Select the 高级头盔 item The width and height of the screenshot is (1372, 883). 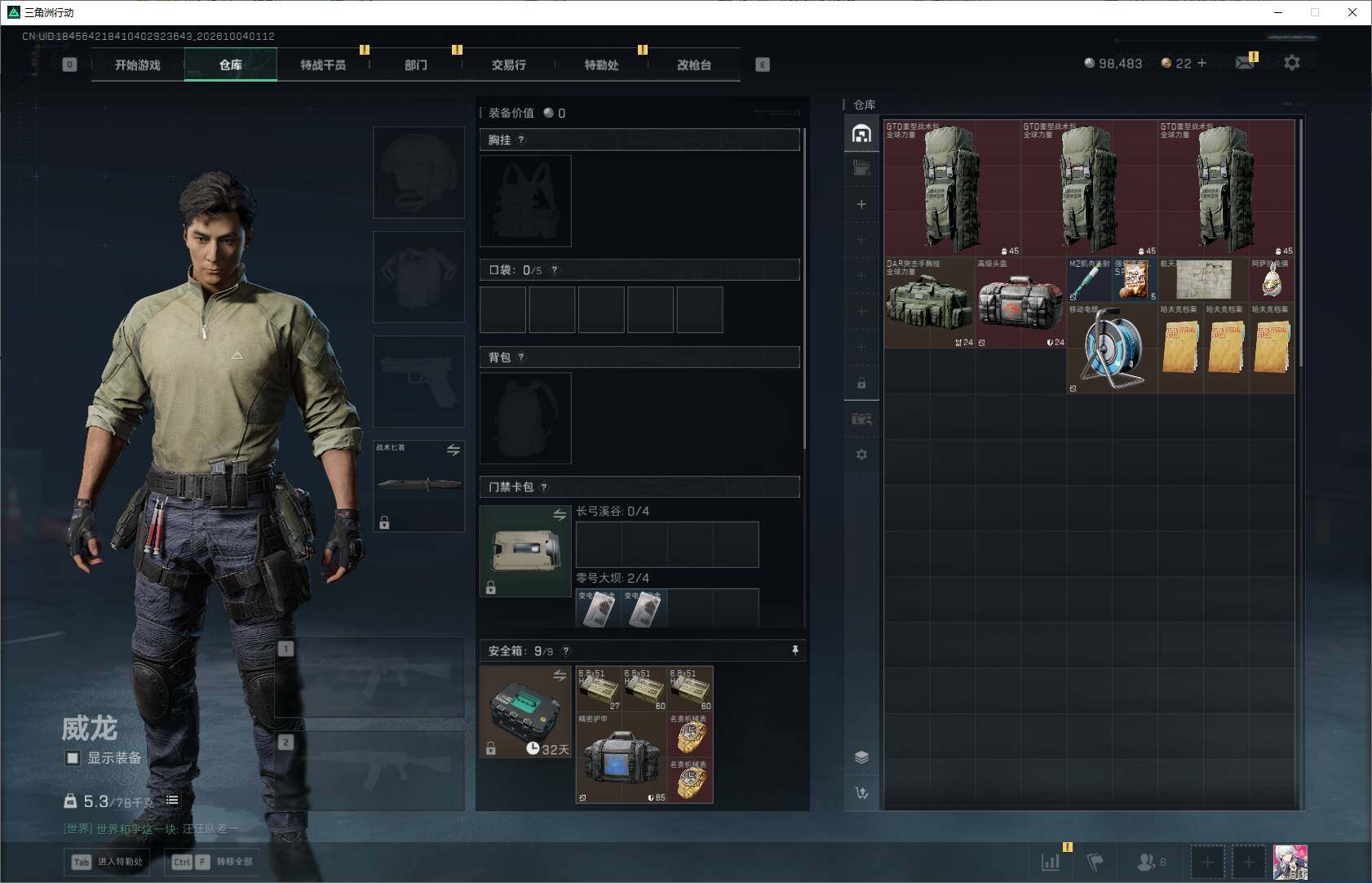[1021, 303]
